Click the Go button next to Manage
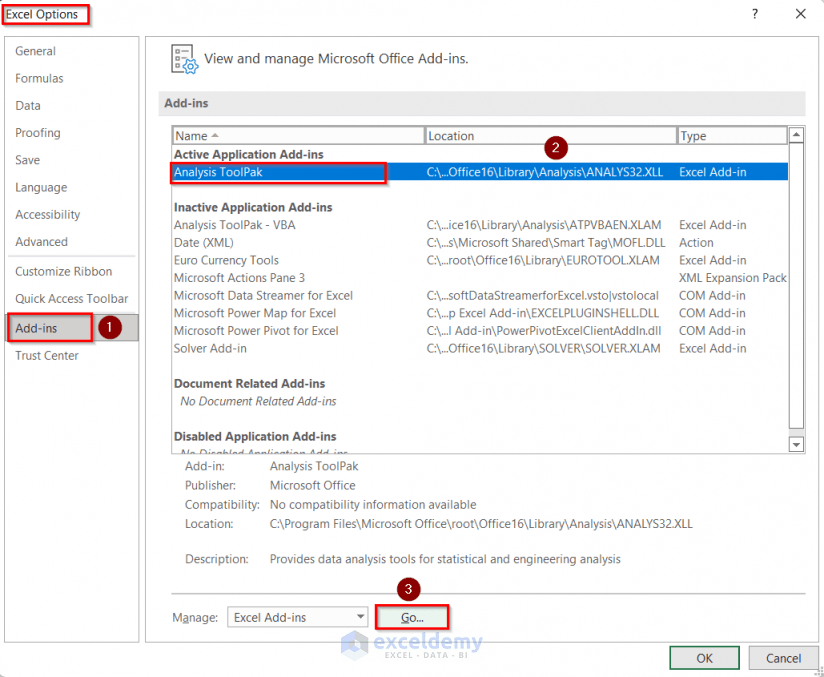Viewport: 824px width, 677px height. [x=411, y=617]
